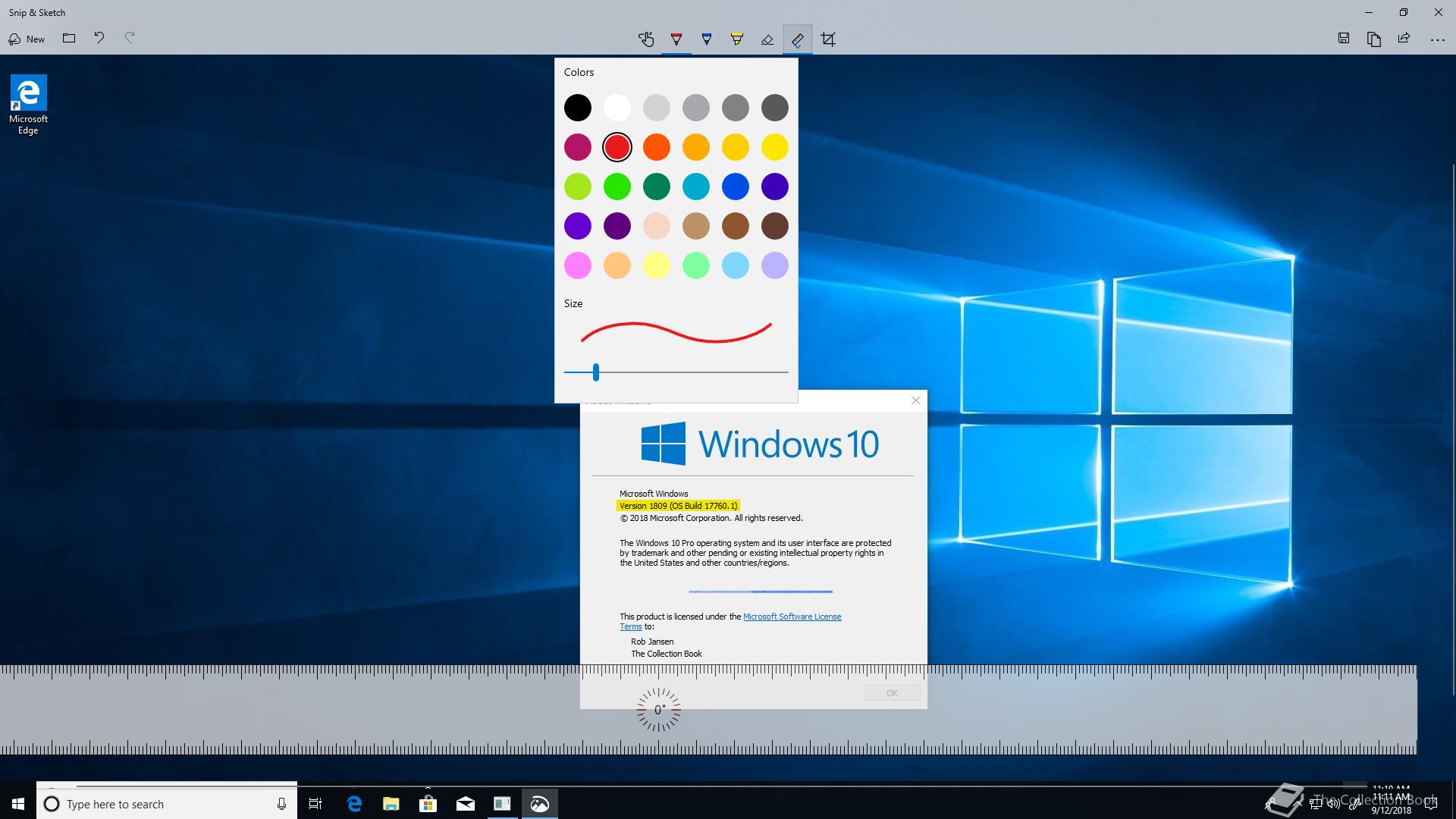Pick the tan color swatch
The height and width of the screenshot is (819, 1456).
[696, 226]
